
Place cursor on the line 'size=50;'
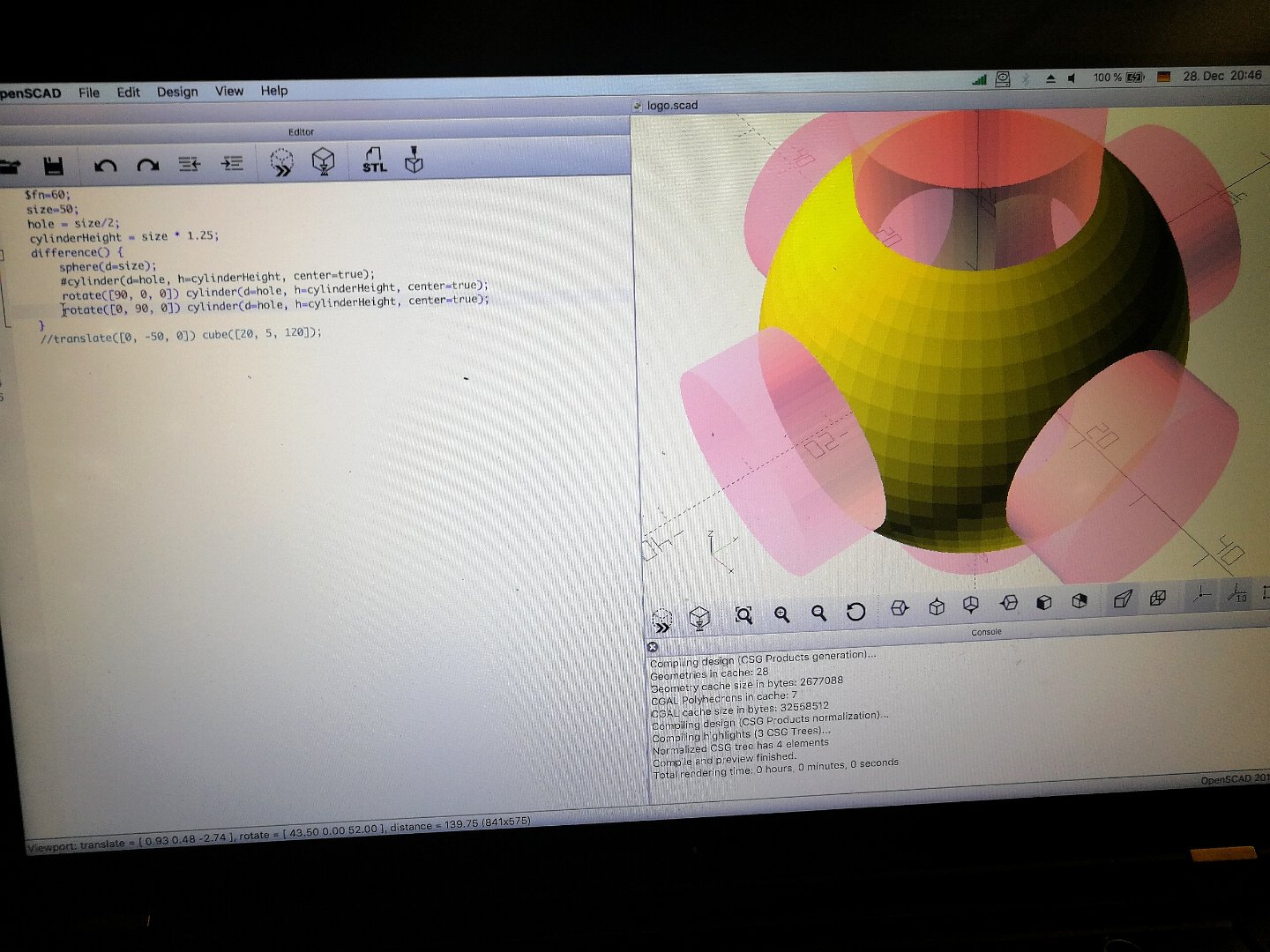coord(52,210)
